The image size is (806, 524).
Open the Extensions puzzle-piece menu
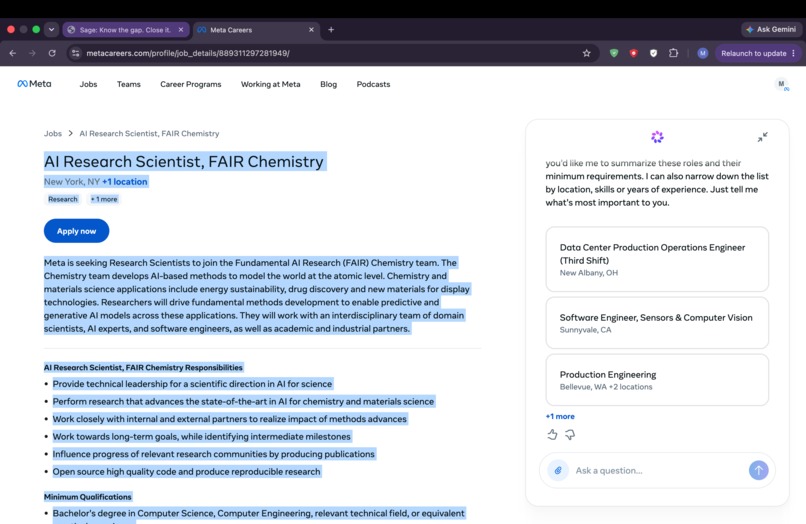673,53
